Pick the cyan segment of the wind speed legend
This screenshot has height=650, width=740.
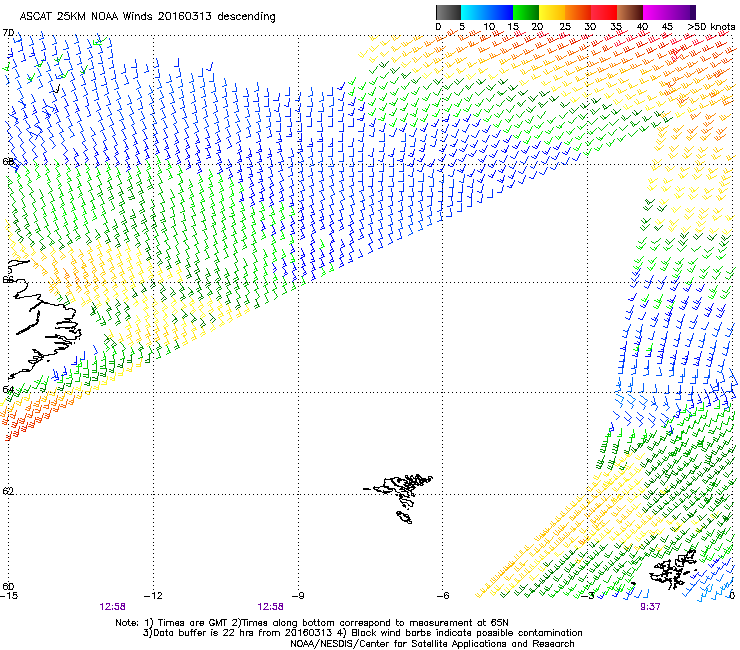(x=474, y=12)
